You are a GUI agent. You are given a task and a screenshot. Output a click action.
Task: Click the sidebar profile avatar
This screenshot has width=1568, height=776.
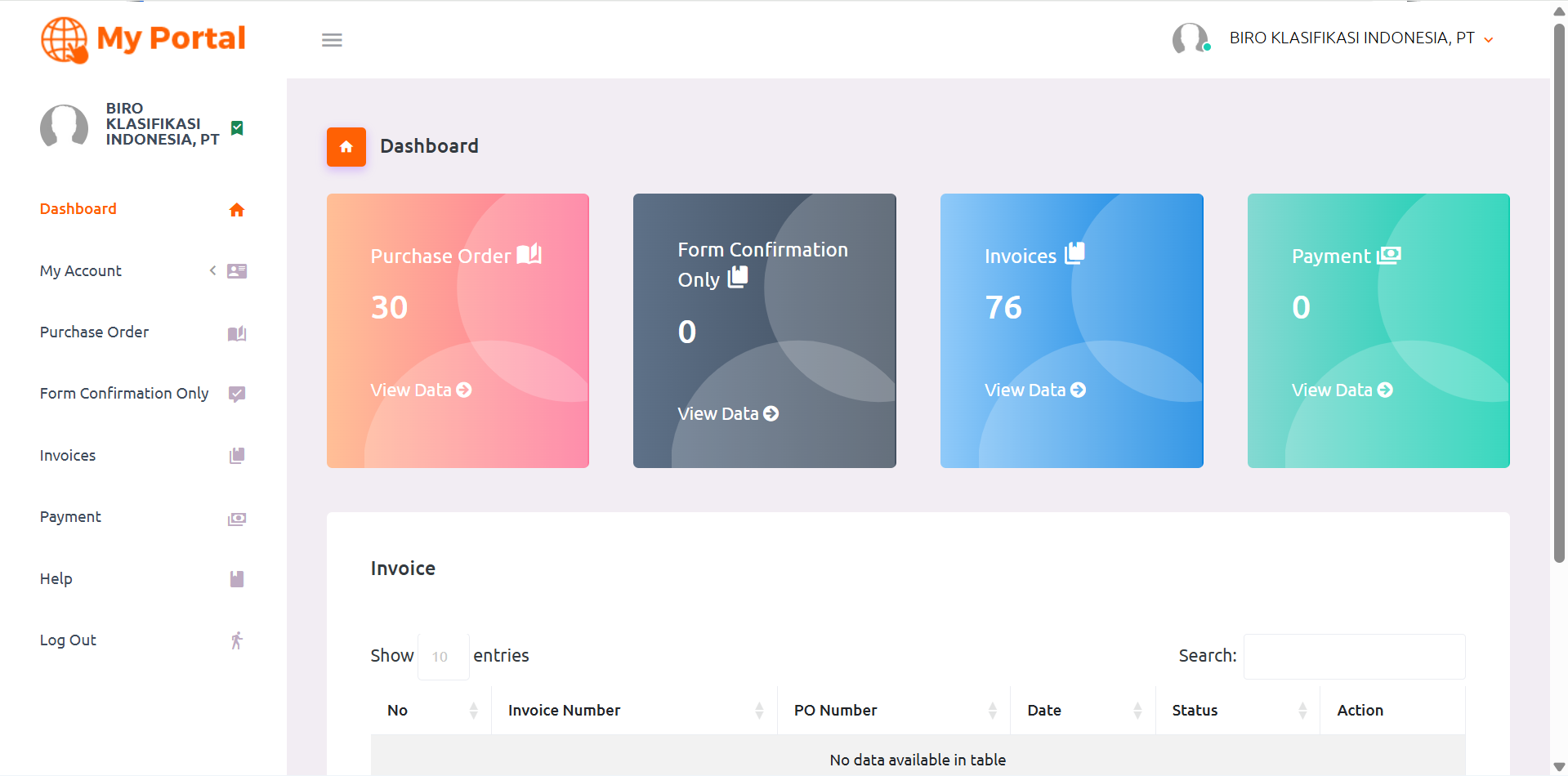[64, 125]
